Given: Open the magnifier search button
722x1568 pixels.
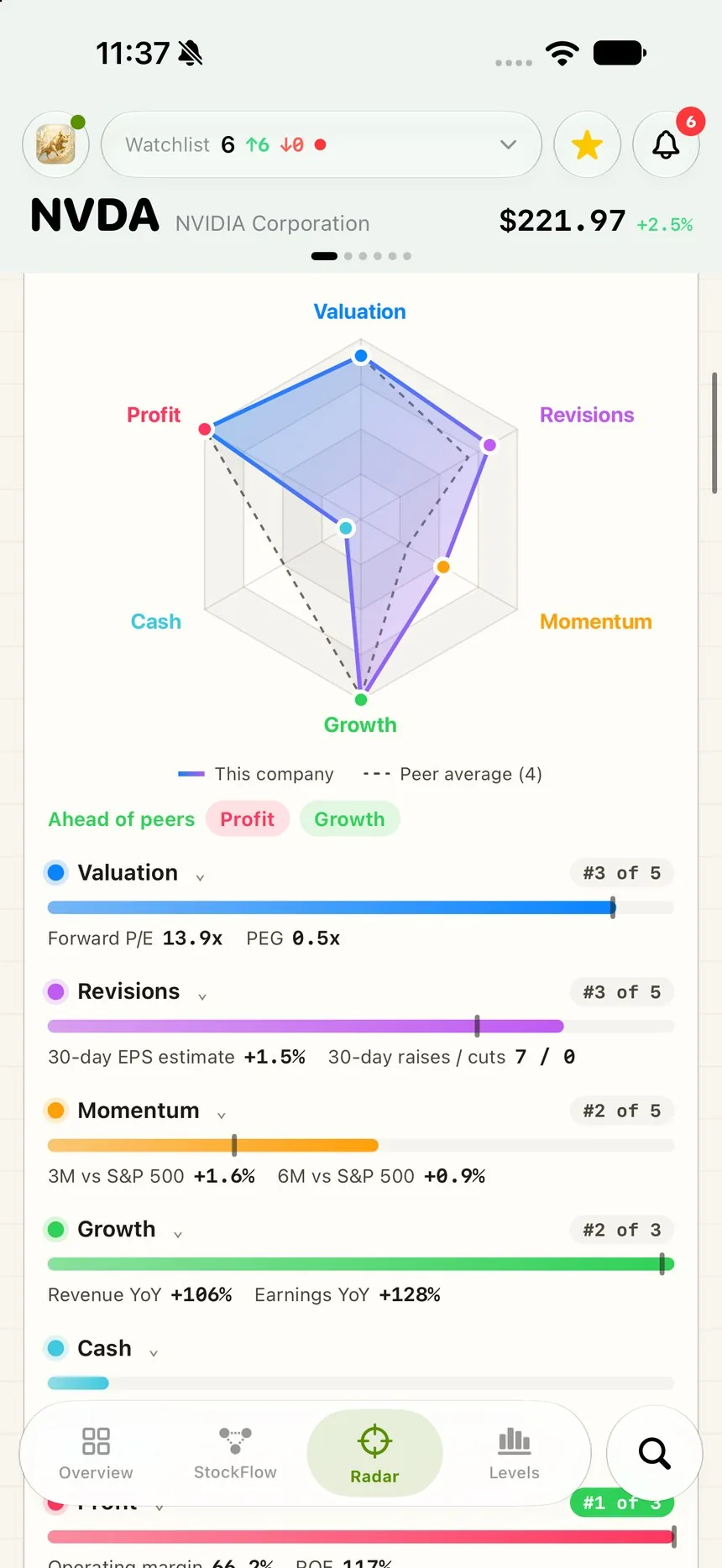Looking at the screenshot, I should (654, 1453).
